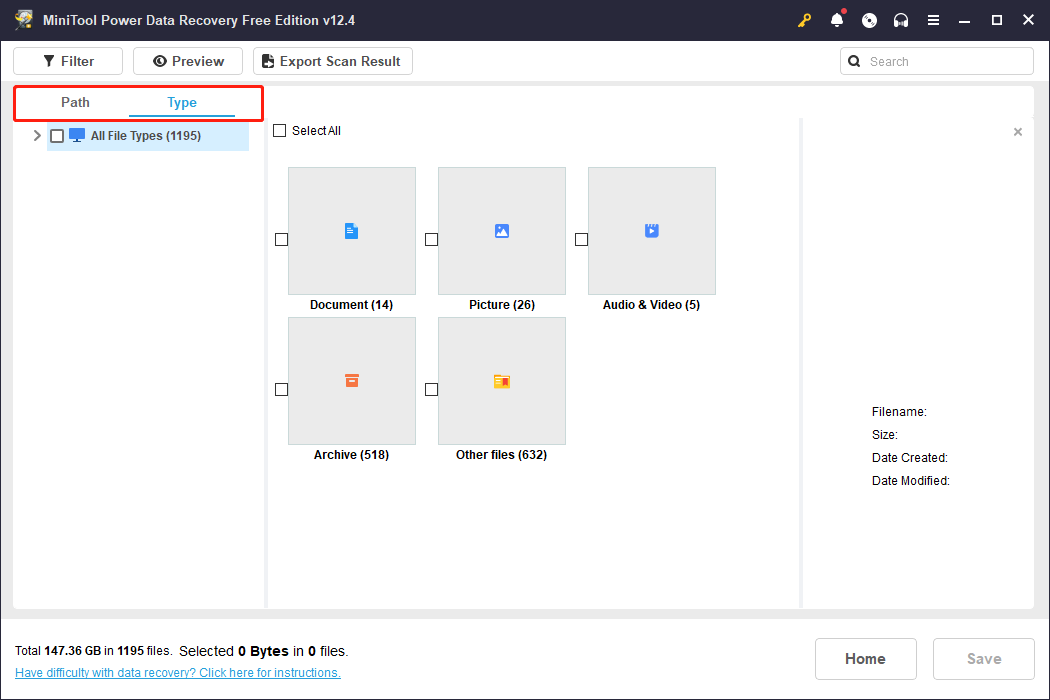This screenshot has height=700, width=1050.
Task: Minimize the MiniTool window
Action: pyautogui.click(x=964, y=20)
